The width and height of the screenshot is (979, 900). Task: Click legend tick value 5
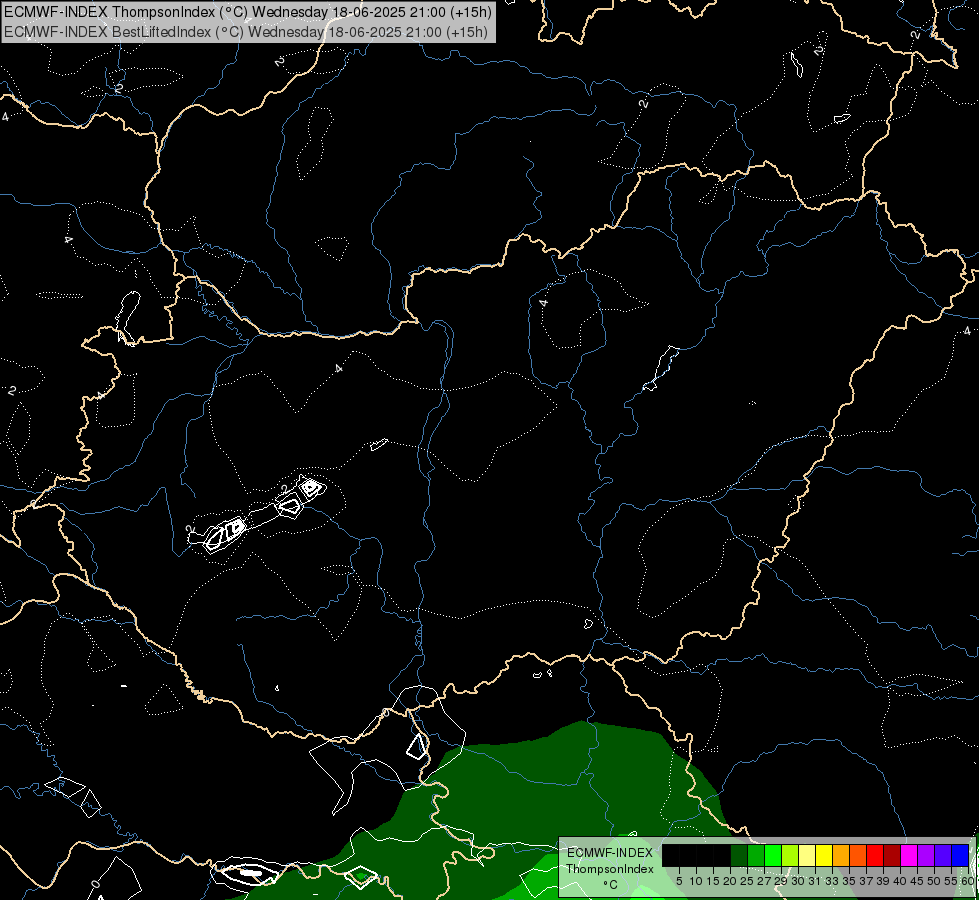679,881
